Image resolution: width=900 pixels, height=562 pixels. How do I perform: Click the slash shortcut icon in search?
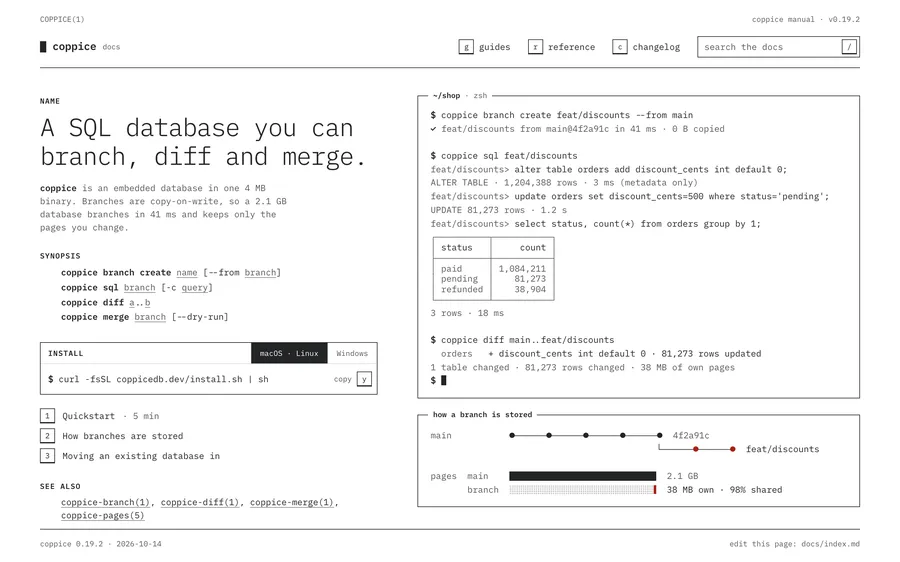(x=849, y=47)
